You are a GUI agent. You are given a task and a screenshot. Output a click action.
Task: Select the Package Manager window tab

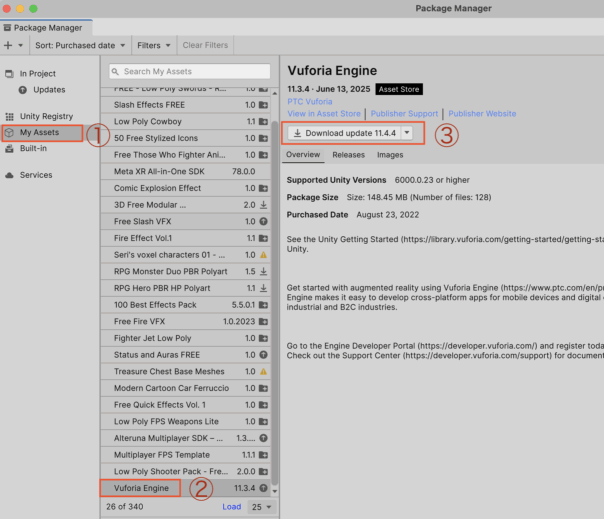(46, 28)
